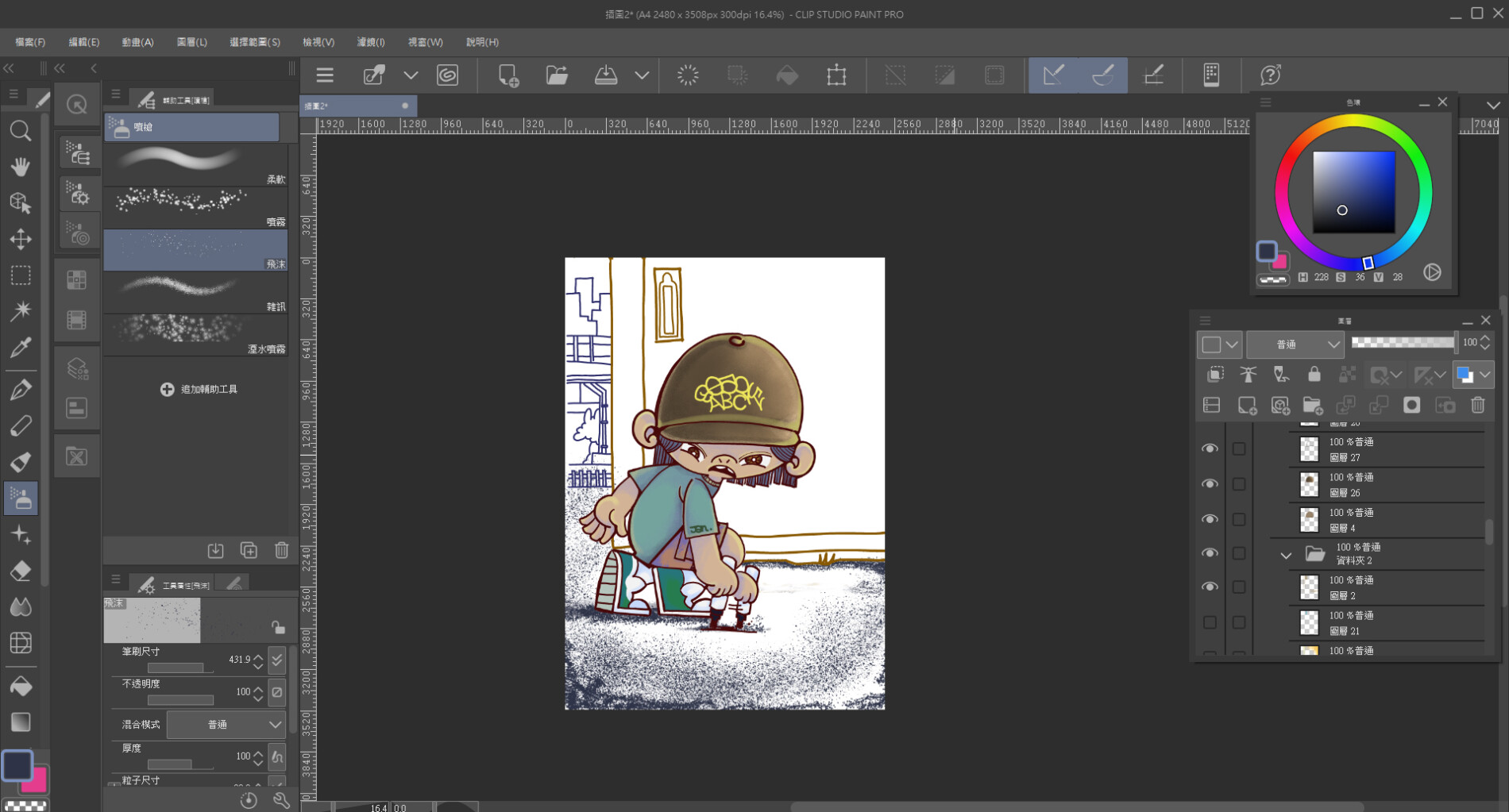The width and height of the screenshot is (1509, 812).
Task: Click the blue square in color wheel
Action: (x=1353, y=192)
